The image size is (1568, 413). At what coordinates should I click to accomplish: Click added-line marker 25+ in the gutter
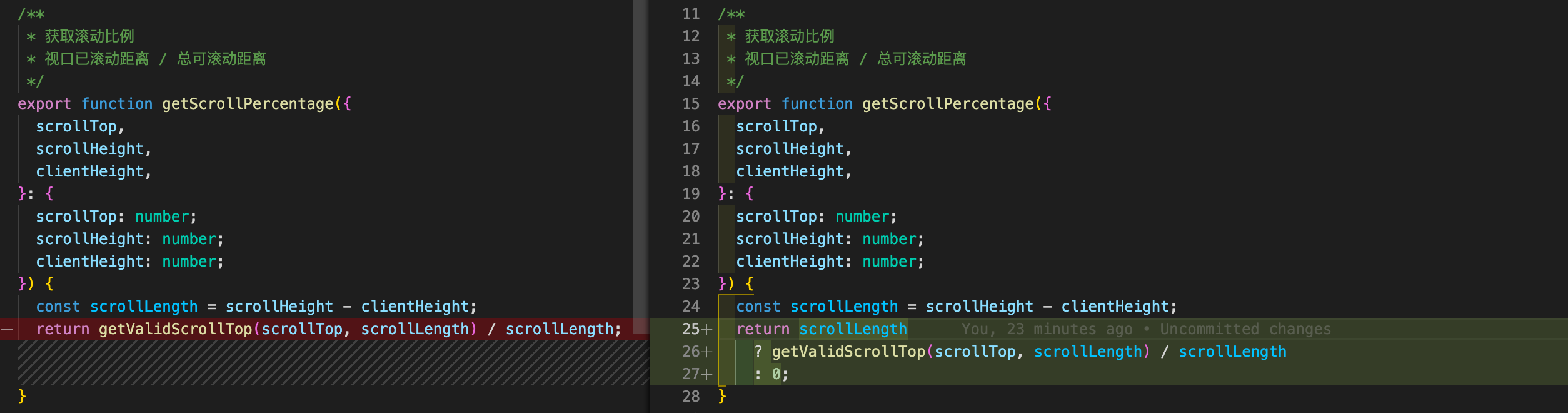click(x=697, y=329)
